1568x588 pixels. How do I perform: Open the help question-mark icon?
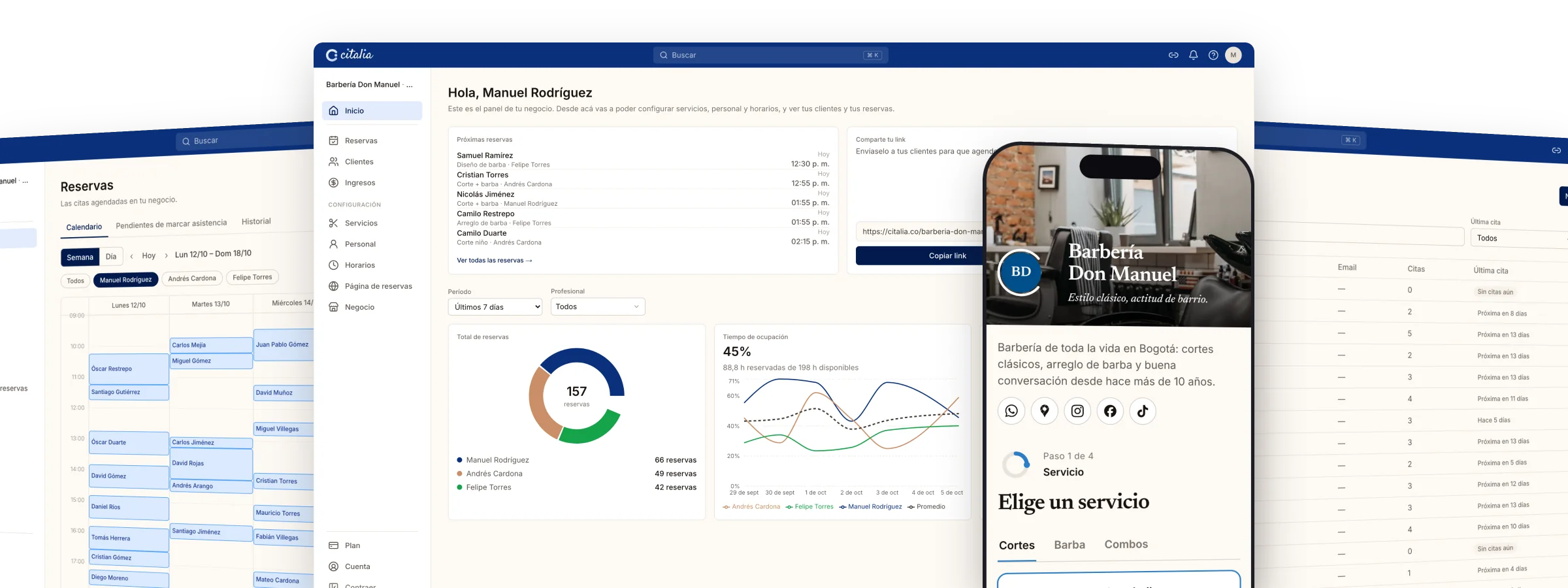[x=1213, y=56]
